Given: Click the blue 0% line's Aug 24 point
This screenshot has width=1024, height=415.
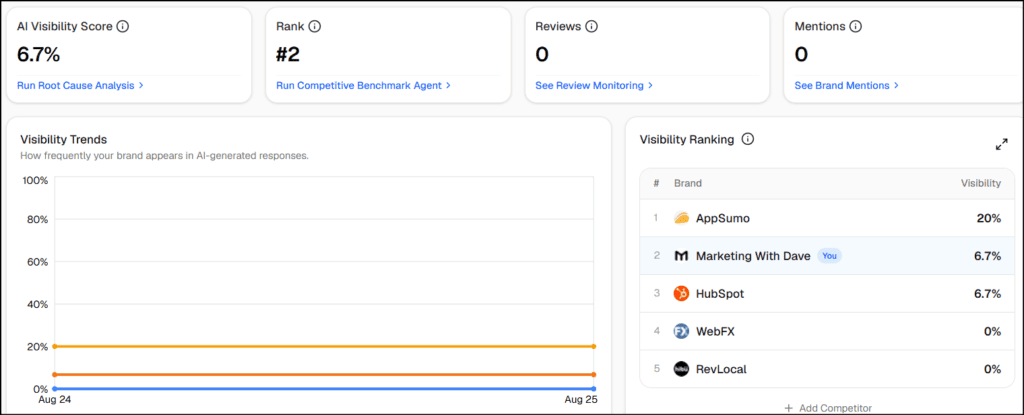Looking at the screenshot, I should (x=55, y=389).
